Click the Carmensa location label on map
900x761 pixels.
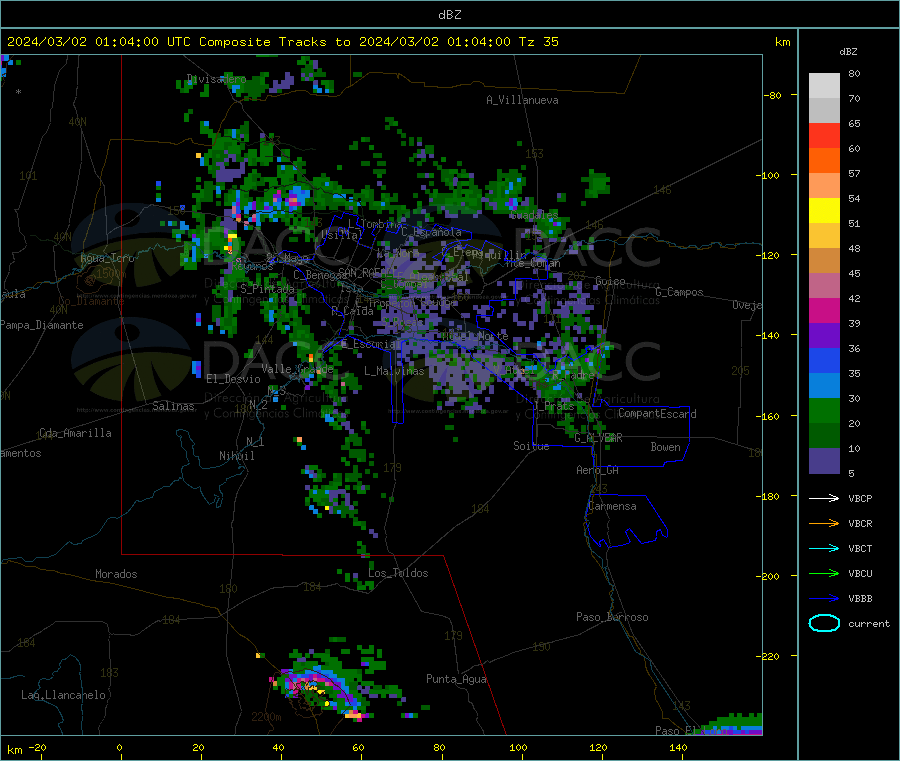[x=612, y=506]
